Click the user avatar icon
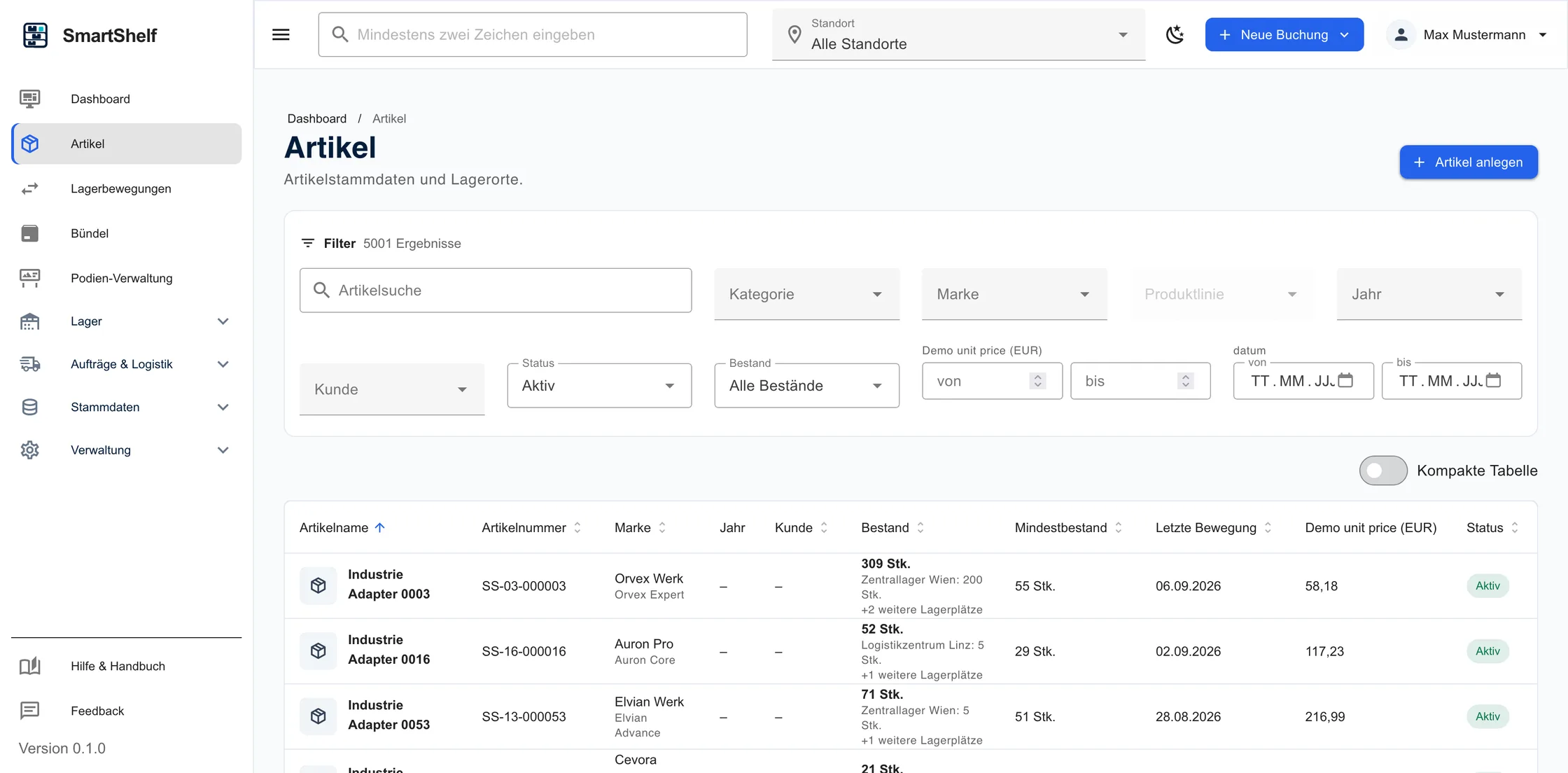 point(1401,34)
